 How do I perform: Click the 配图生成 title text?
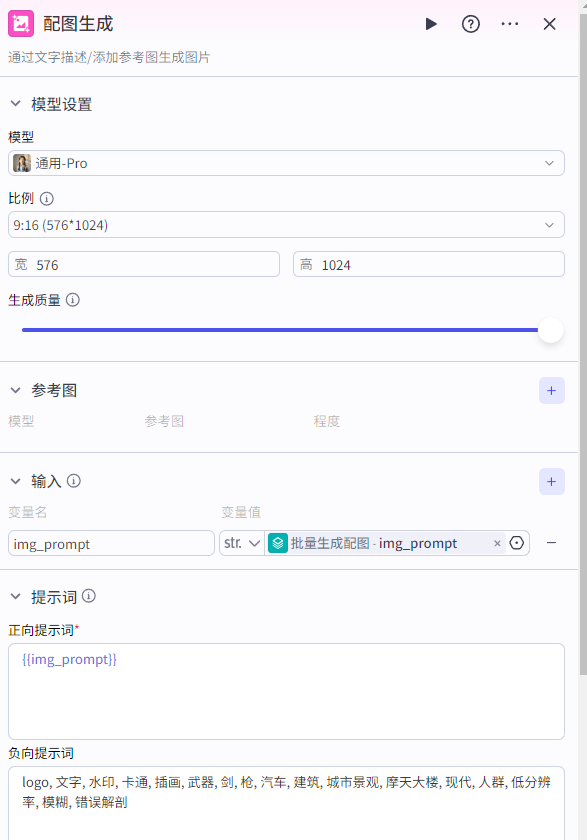point(78,24)
